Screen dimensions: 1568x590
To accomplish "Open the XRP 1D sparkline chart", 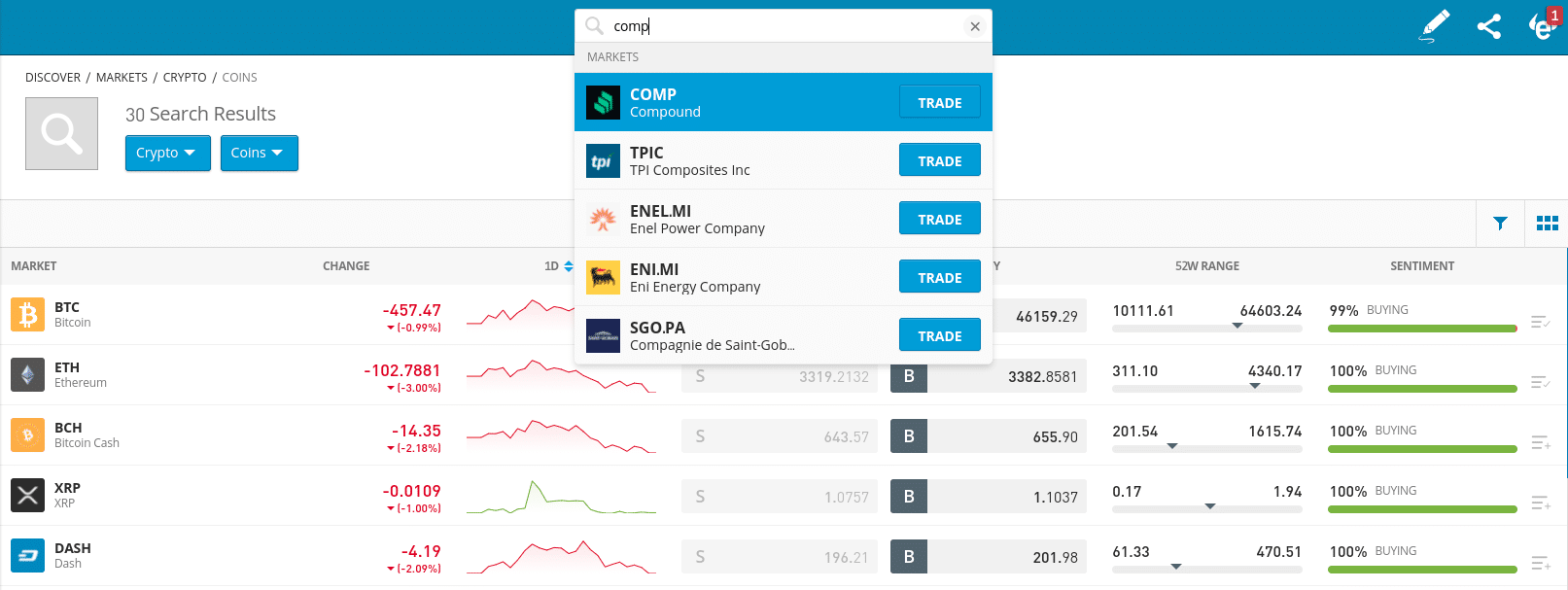I will pos(561,497).
